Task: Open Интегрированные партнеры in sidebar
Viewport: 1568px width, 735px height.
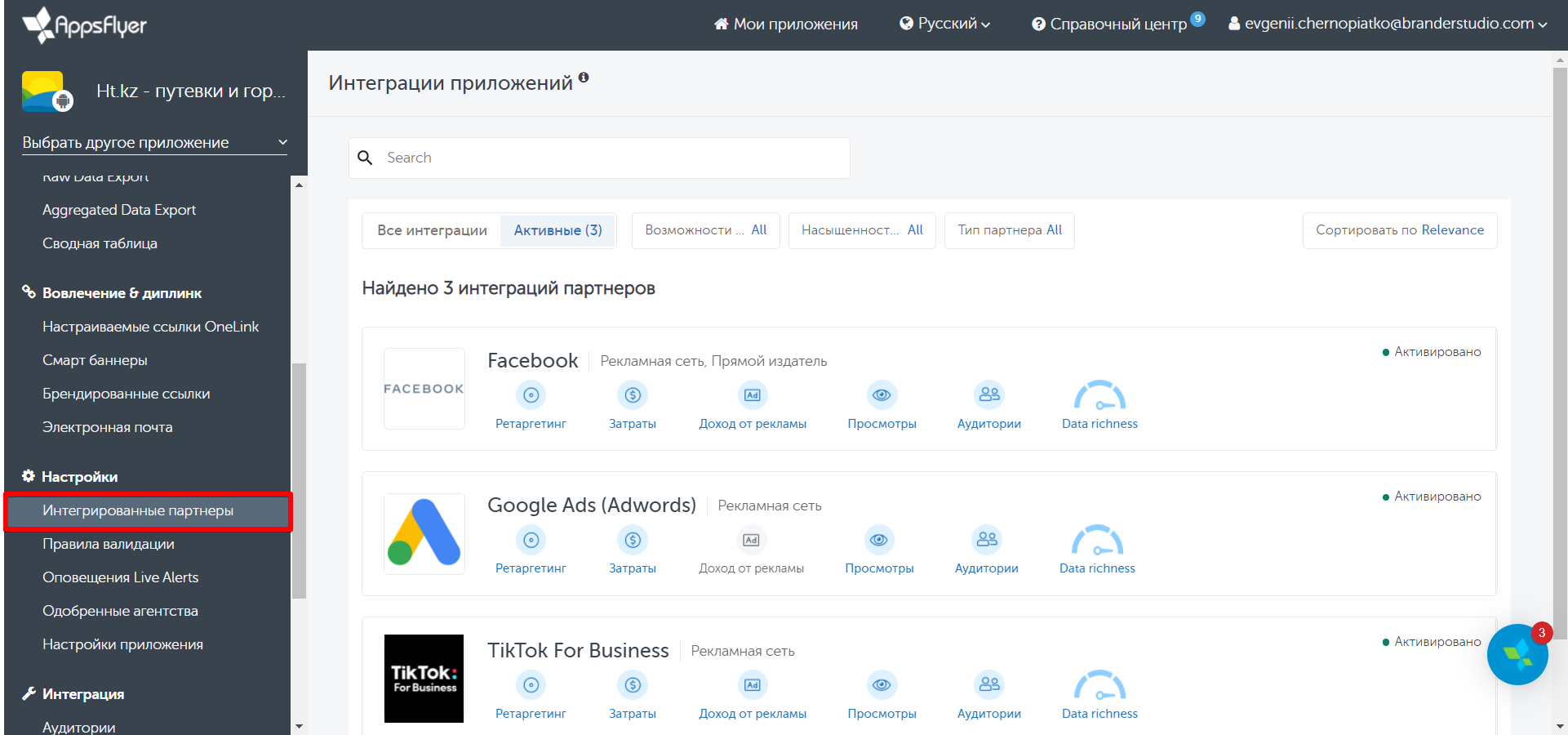Action: [x=138, y=510]
